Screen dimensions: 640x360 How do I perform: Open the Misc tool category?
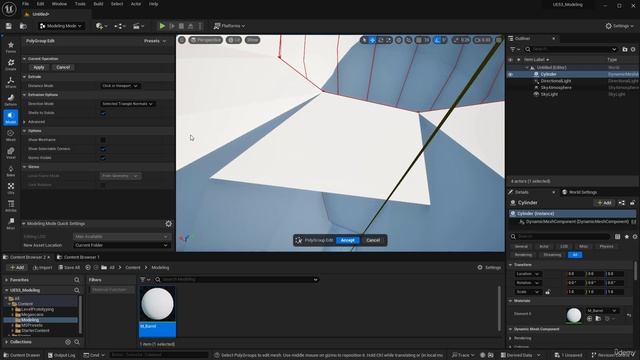point(11,223)
